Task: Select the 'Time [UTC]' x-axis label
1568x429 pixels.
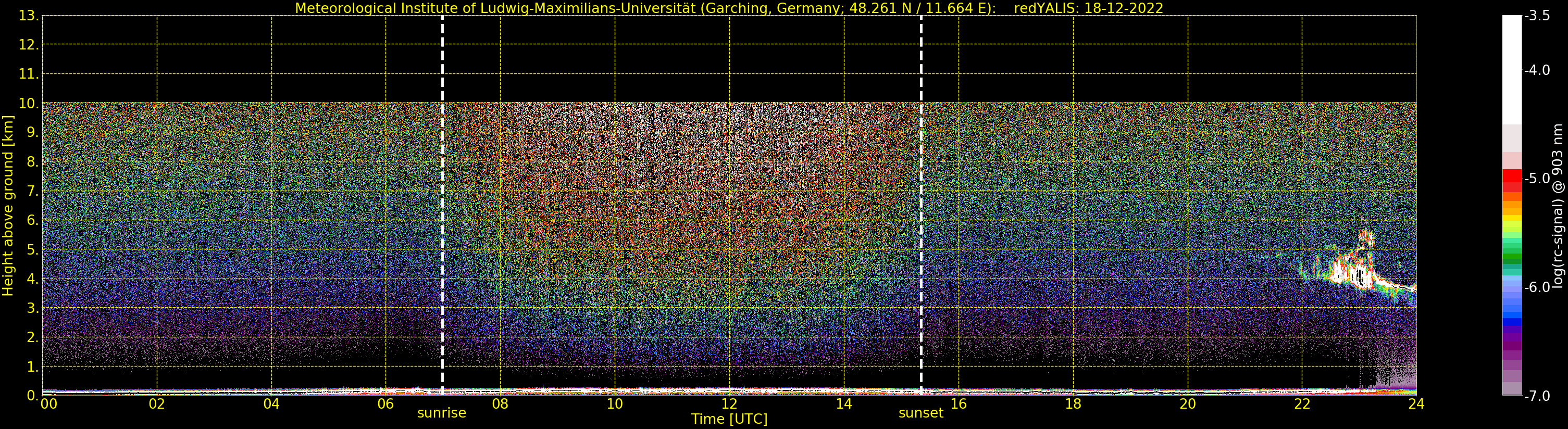Action: [729, 419]
